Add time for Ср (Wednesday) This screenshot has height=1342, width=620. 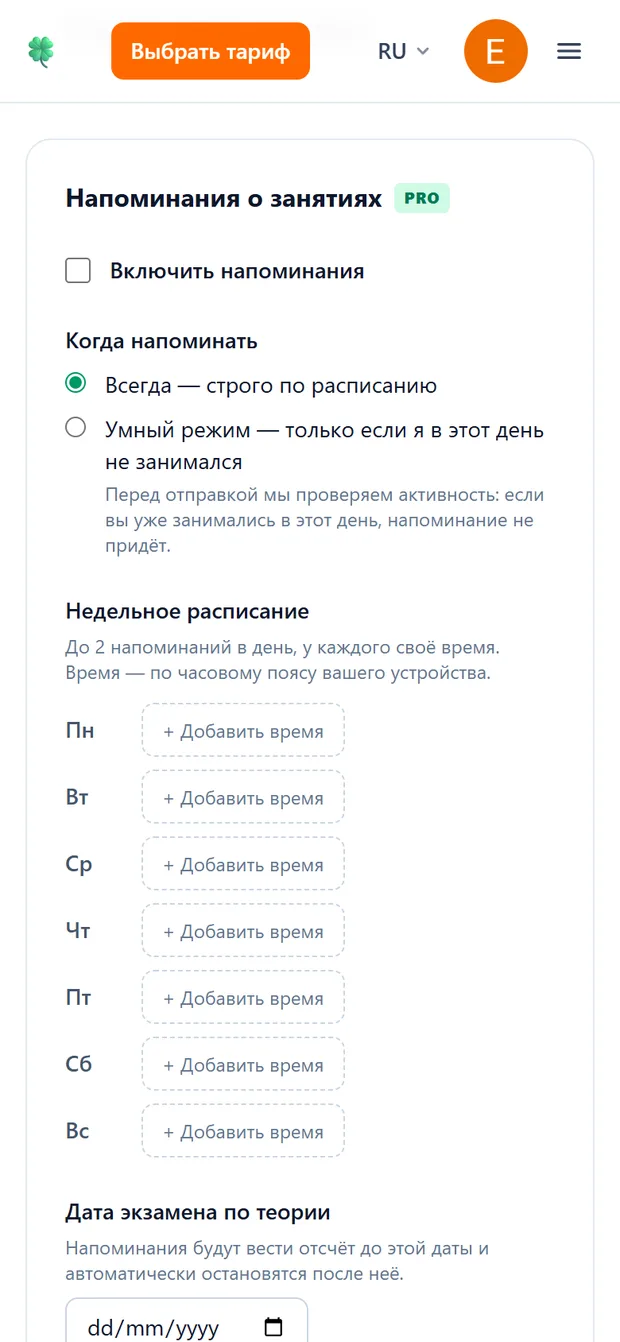pos(243,864)
